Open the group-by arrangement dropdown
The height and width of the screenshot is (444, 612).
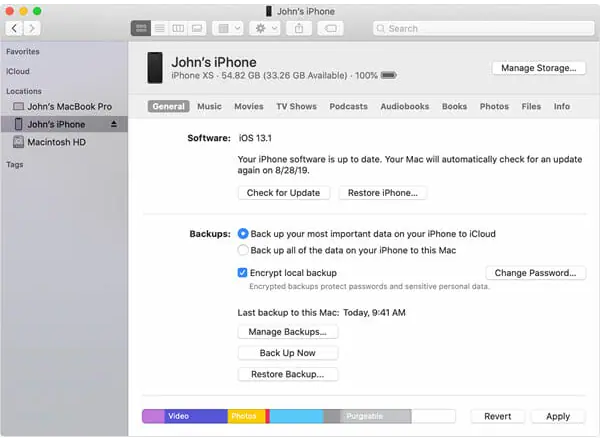(x=228, y=28)
